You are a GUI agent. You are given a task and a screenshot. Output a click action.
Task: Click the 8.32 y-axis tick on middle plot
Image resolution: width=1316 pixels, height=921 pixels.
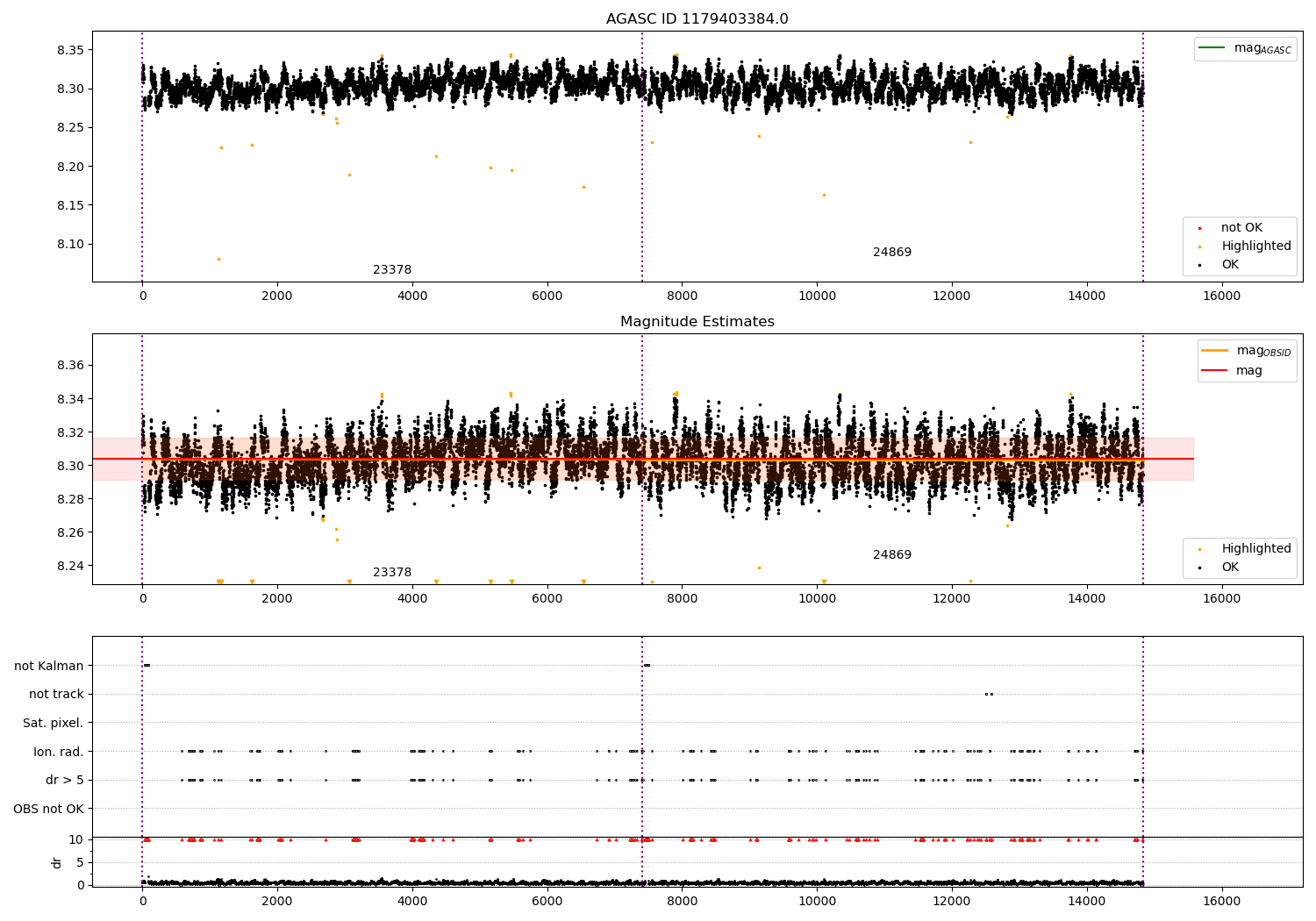(x=71, y=432)
